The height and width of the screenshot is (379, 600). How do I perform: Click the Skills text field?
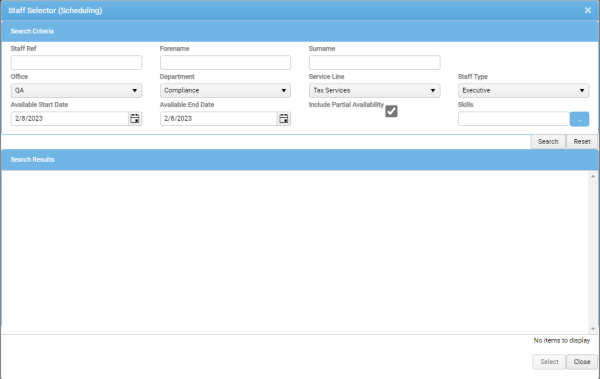514,119
